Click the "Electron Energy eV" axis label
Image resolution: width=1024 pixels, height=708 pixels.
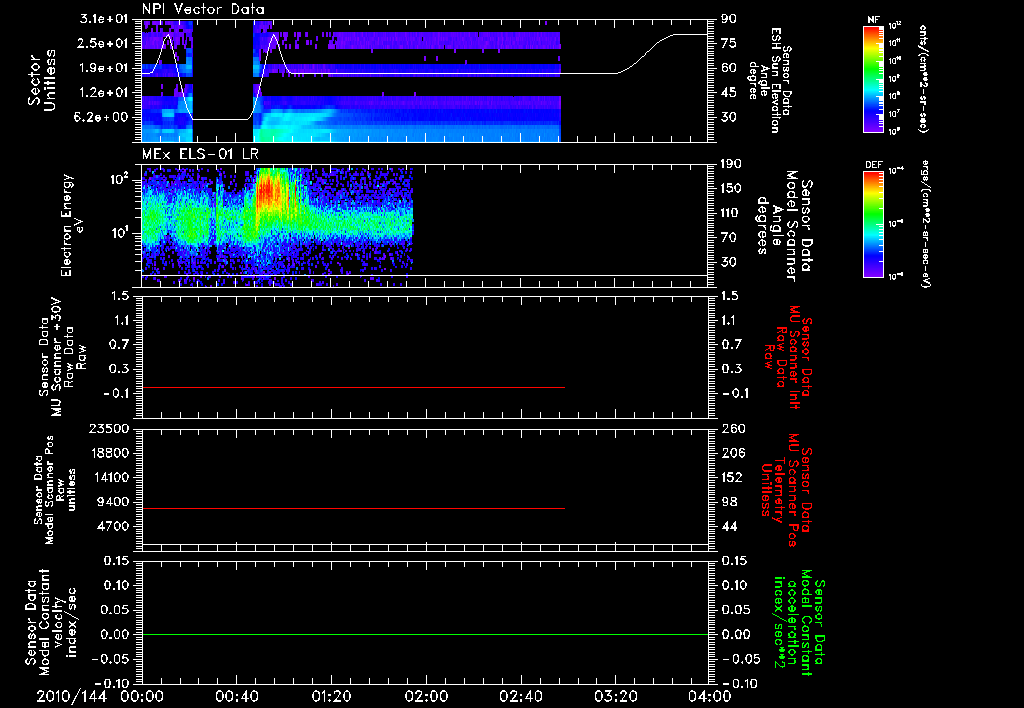pyautogui.click(x=72, y=225)
